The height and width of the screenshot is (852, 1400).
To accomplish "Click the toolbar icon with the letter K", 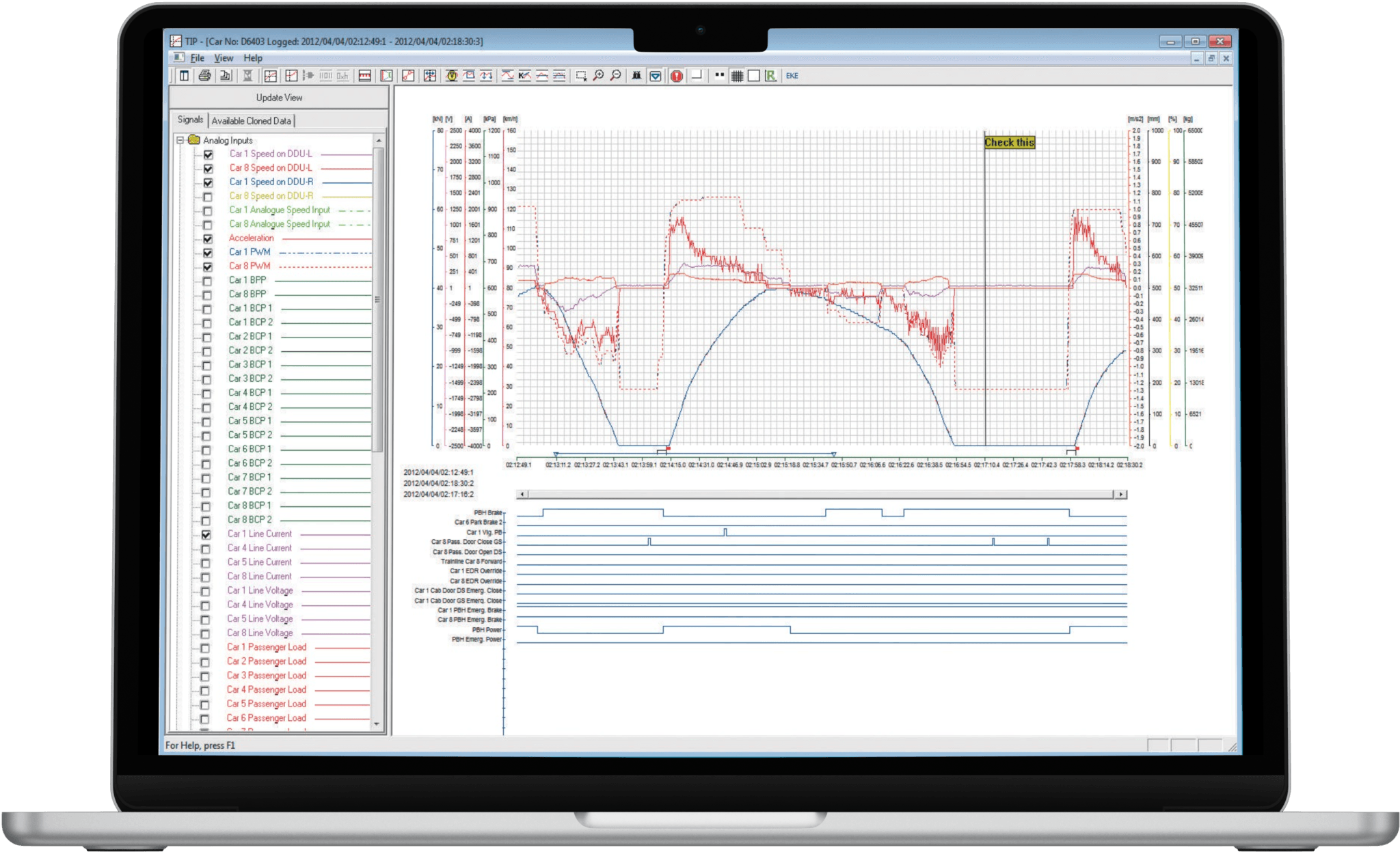I will (x=524, y=76).
